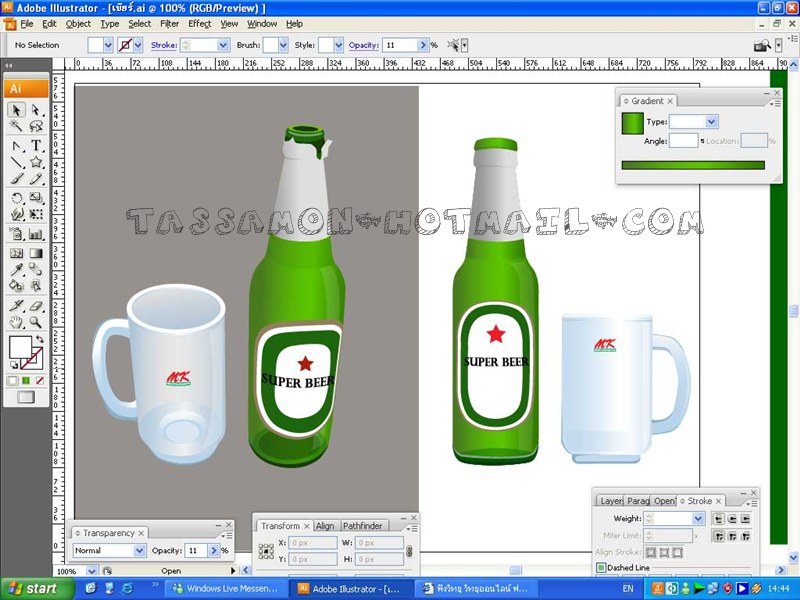The image size is (800, 600).
Task: Open the Style dropdown
Action: [339, 45]
